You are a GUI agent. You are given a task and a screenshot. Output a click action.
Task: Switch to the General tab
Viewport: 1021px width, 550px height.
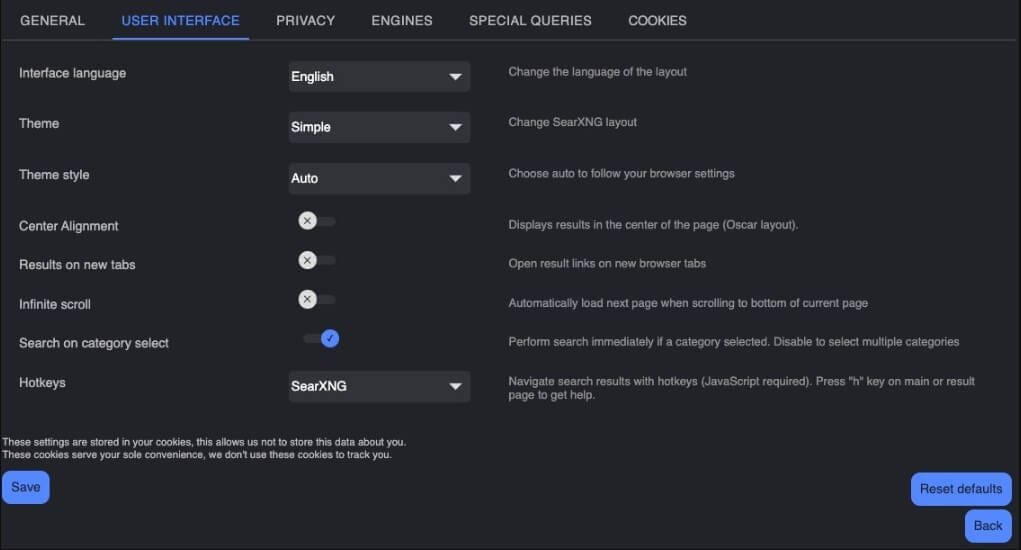tap(52, 20)
